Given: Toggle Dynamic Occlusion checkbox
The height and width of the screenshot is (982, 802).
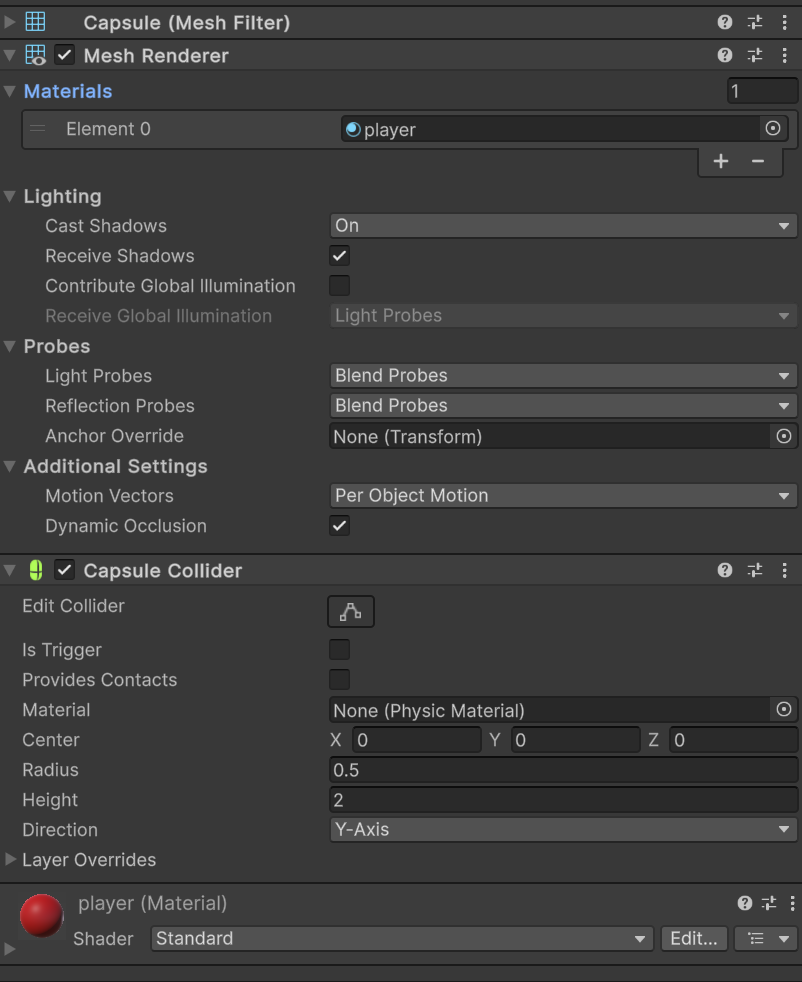Looking at the screenshot, I should 339,525.
